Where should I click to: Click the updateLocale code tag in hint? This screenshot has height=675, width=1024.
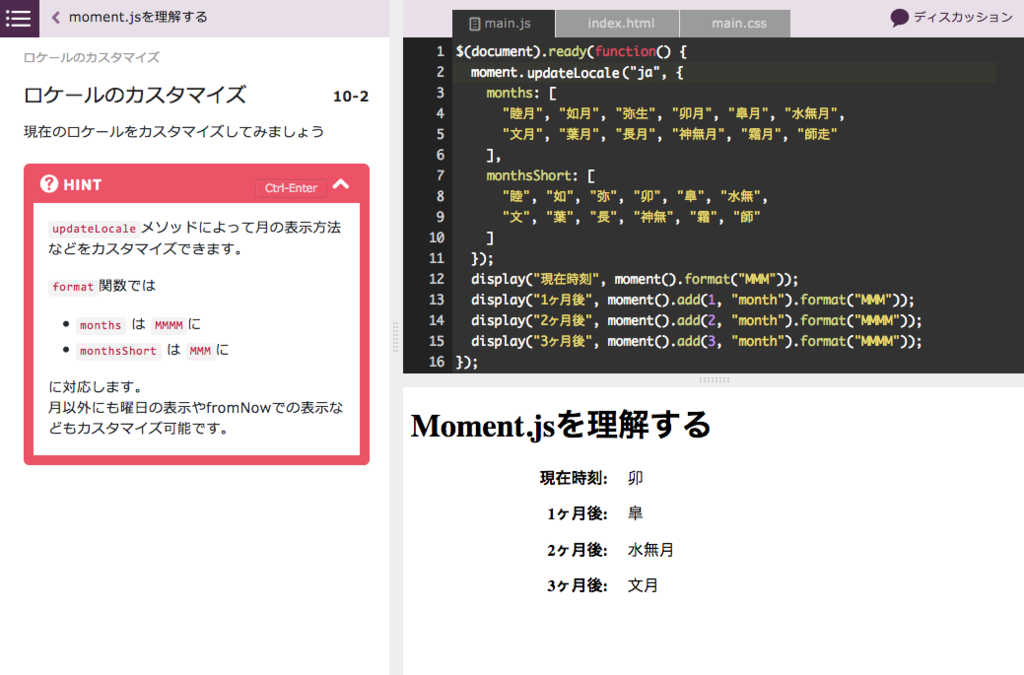[x=93, y=228]
